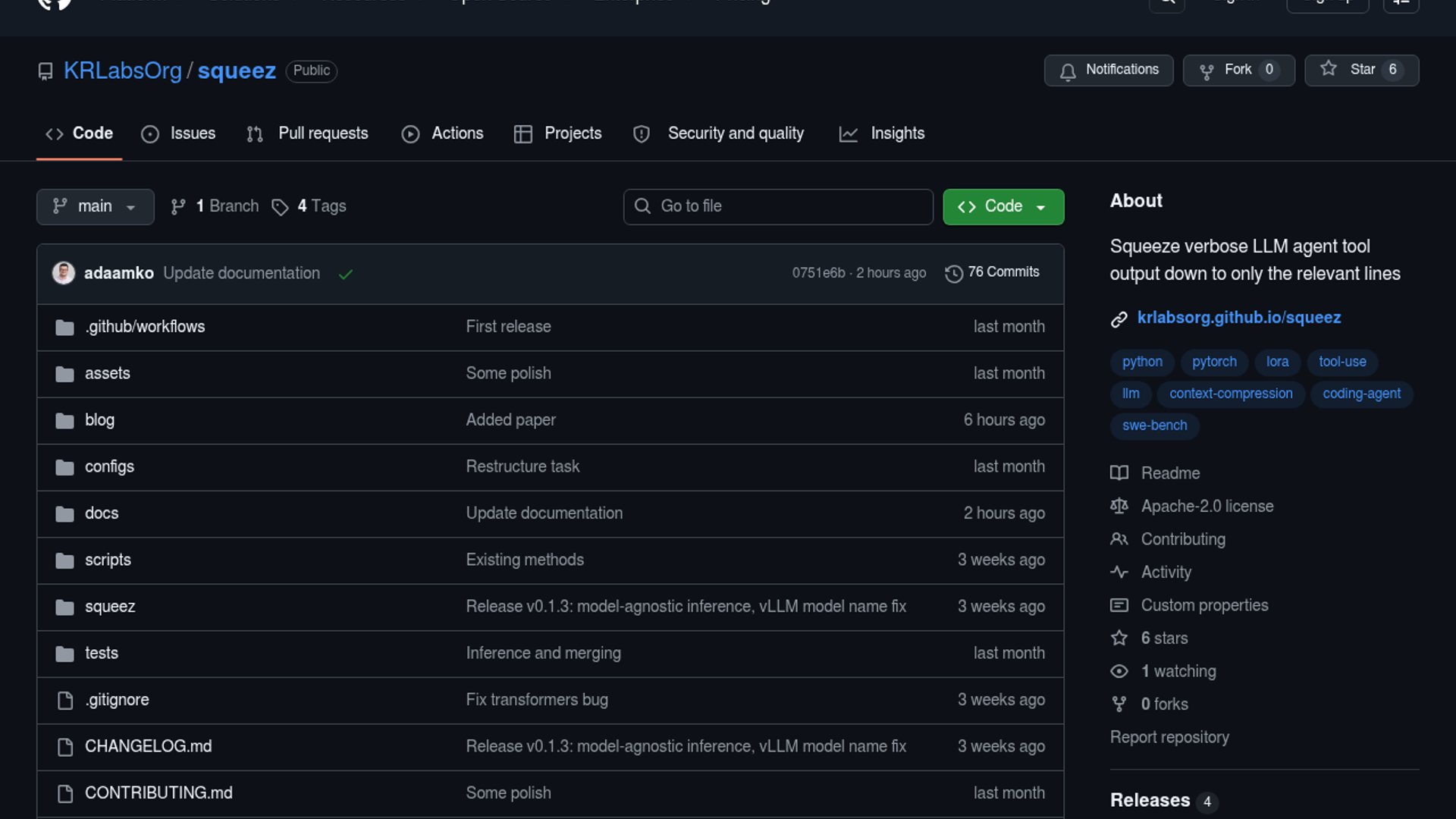The width and height of the screenshot is (1456, 819).
Task: Click the tag icon beside 4 Tags
Action: click(x=280, y=207)
